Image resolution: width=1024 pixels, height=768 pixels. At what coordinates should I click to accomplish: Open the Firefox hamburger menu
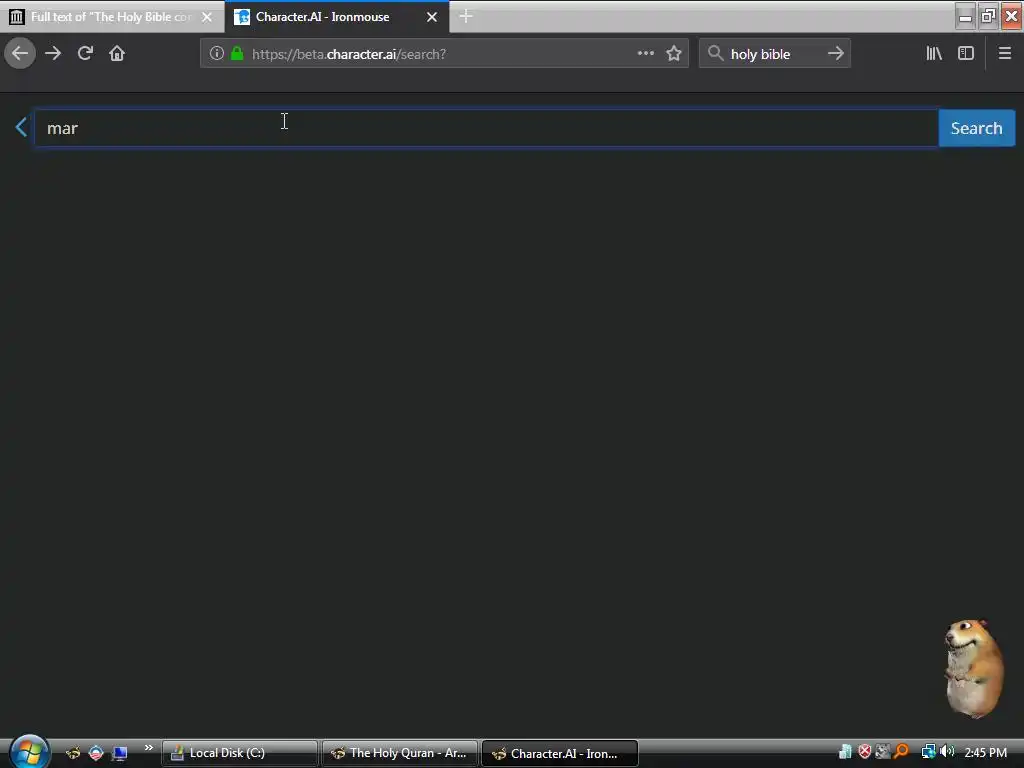[1004, 54]
